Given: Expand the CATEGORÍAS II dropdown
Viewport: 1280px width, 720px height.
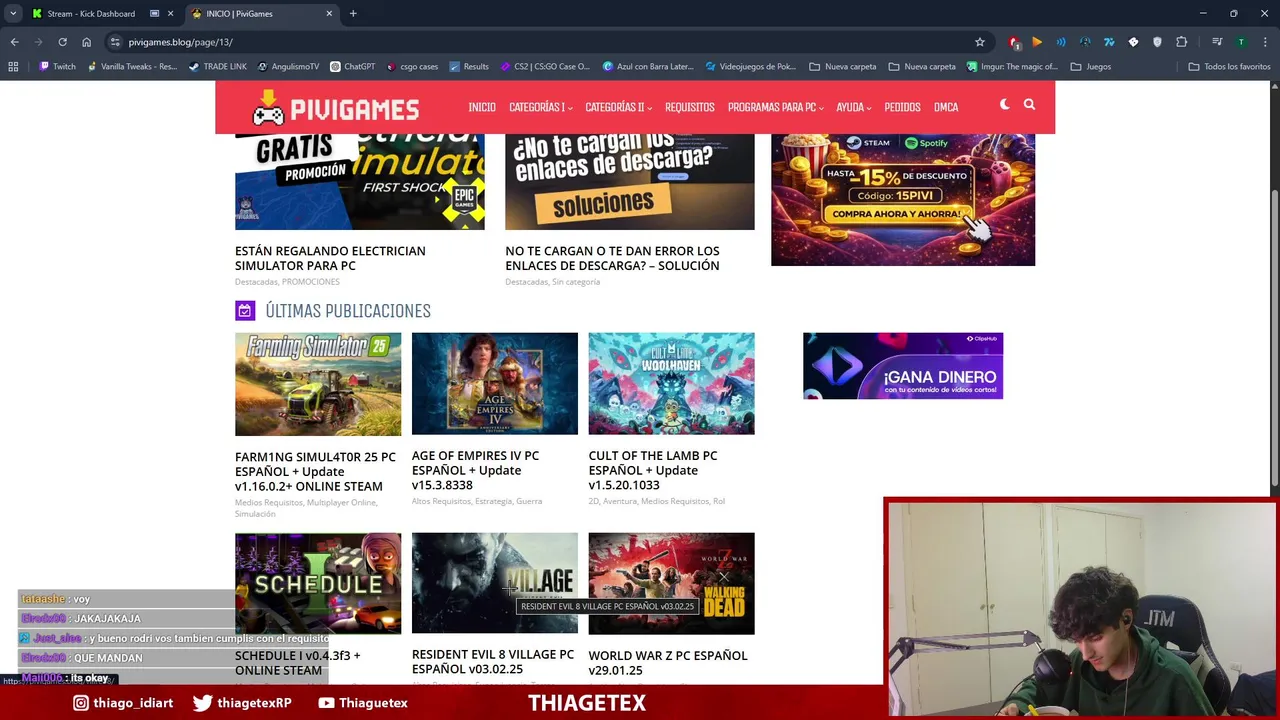Looking at the screenshot, I should pyautogui.click(x=618, y=107).
